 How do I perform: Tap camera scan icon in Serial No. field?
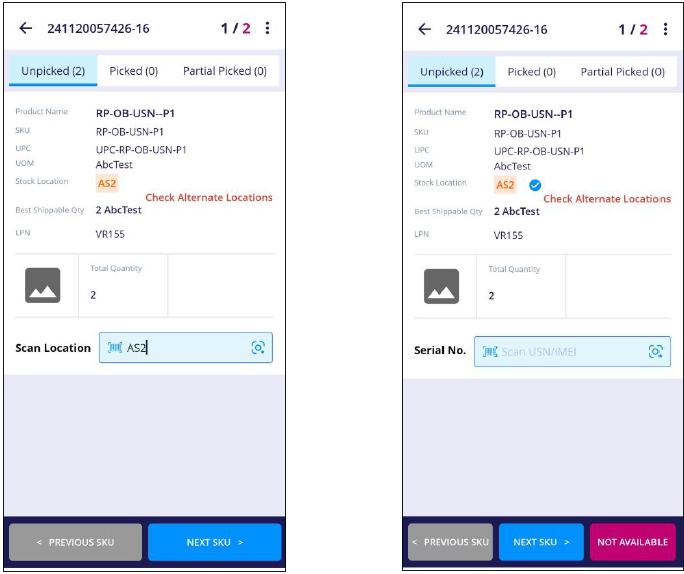pos(656,351)
